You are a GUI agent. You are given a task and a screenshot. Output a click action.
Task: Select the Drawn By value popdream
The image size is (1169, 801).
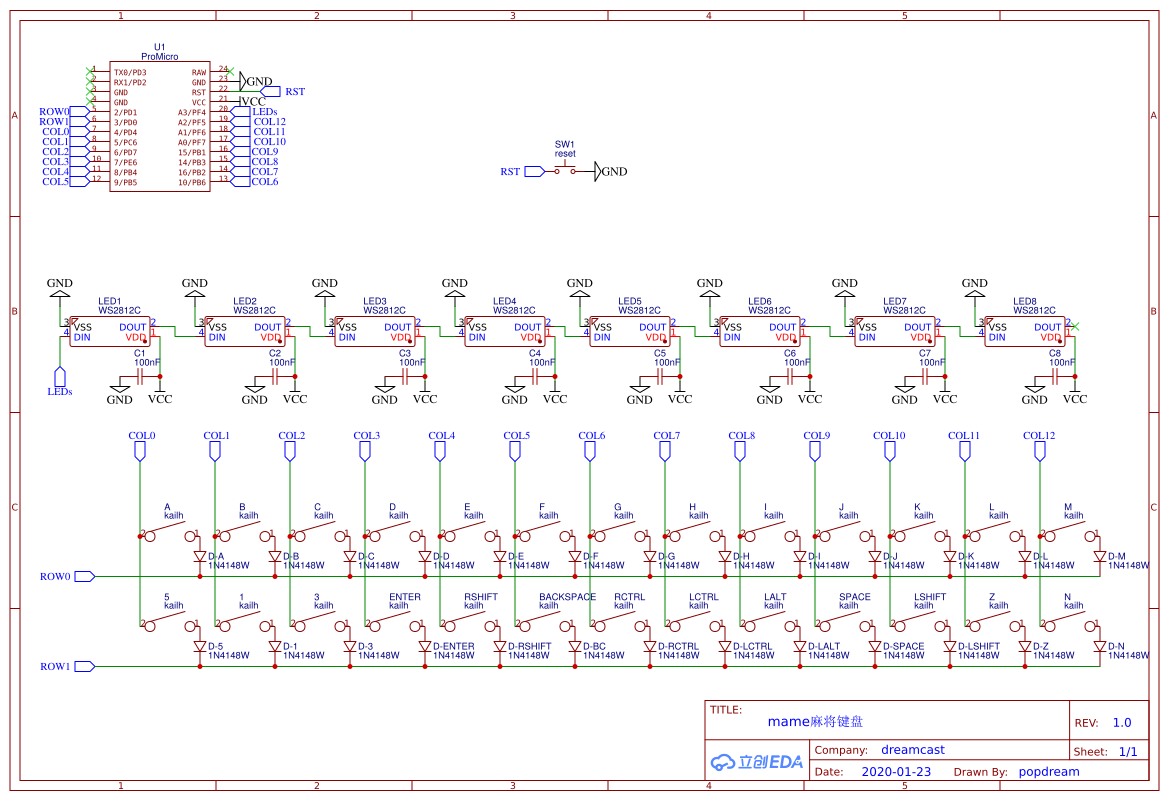point(1049,771)
